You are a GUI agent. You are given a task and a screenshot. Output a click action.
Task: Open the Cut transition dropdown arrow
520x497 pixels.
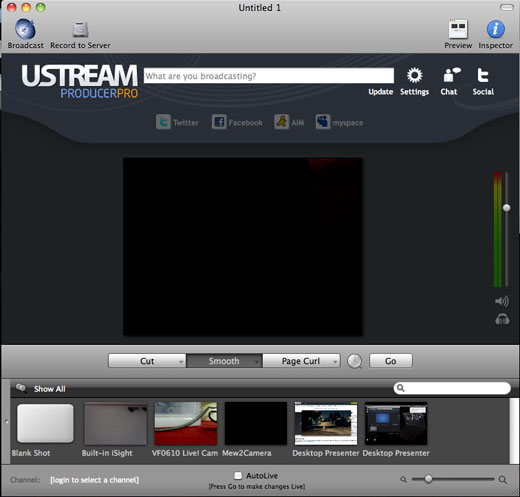click(181, 362)
